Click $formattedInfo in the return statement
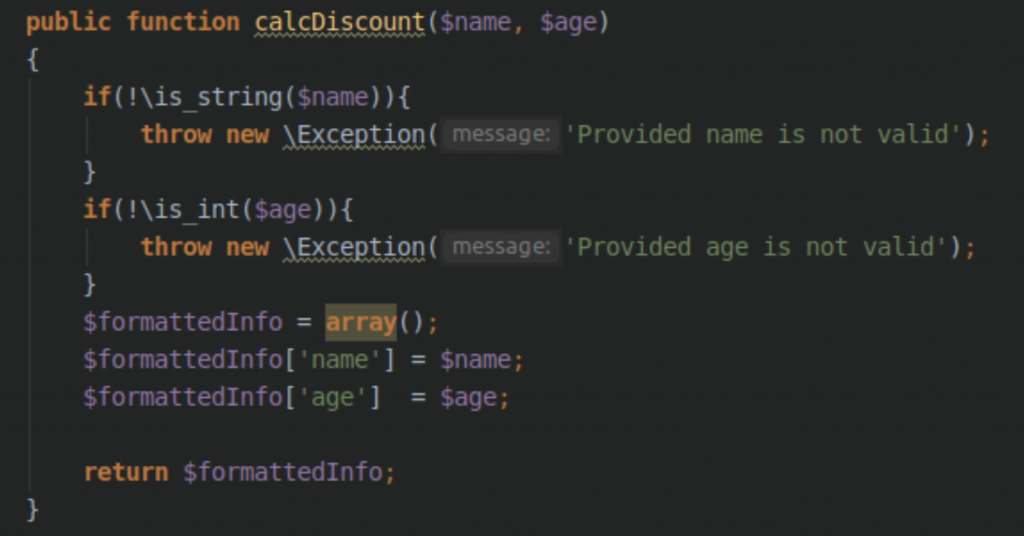 pos(283,472)
